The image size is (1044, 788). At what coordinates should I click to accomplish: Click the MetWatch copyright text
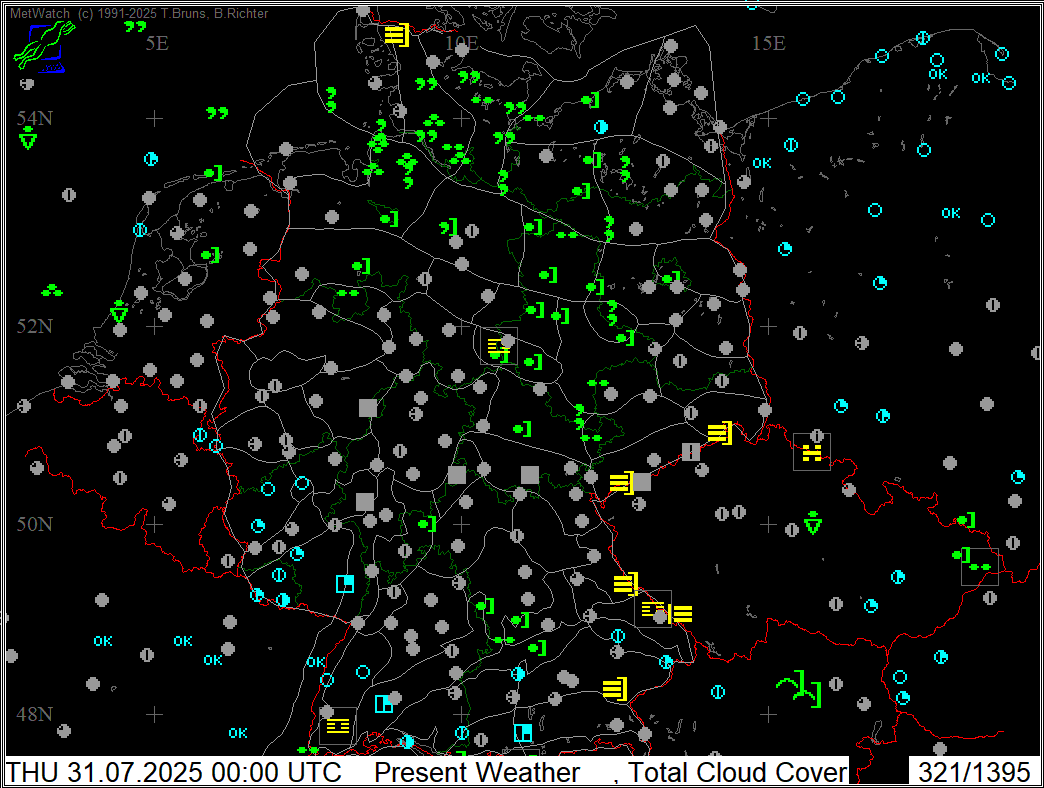click(x=139, y=13)
